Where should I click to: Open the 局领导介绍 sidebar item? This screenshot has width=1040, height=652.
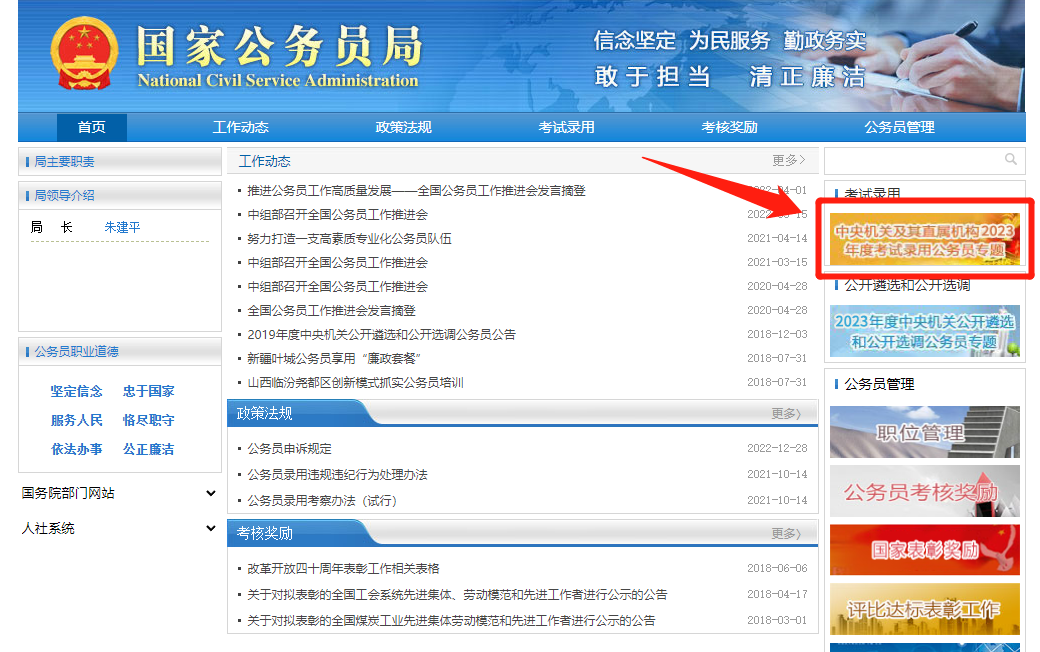click(x=64, y=196)
